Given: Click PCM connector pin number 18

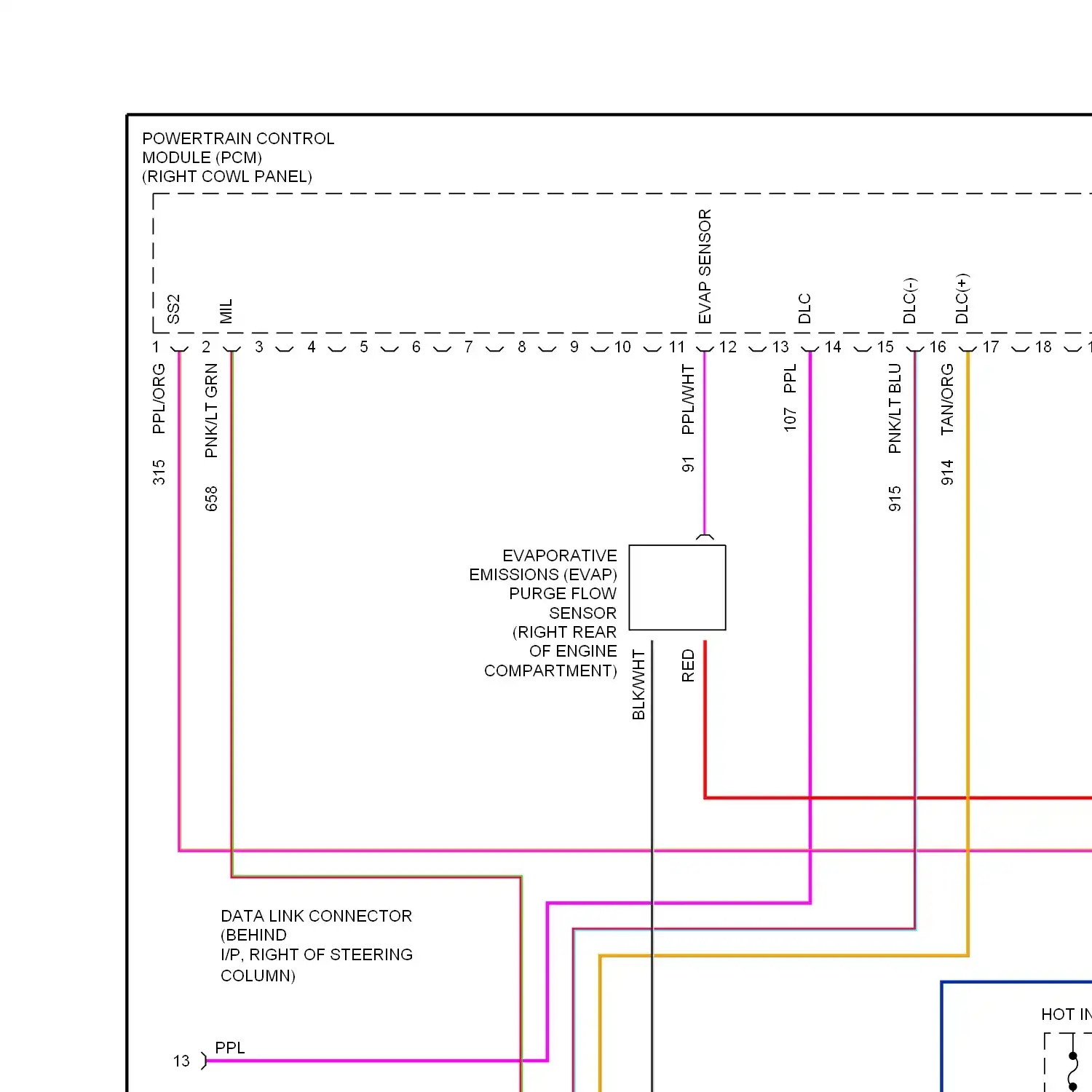Looking at the screenshot, I should pyautogui.click(x=1043, y=347).
